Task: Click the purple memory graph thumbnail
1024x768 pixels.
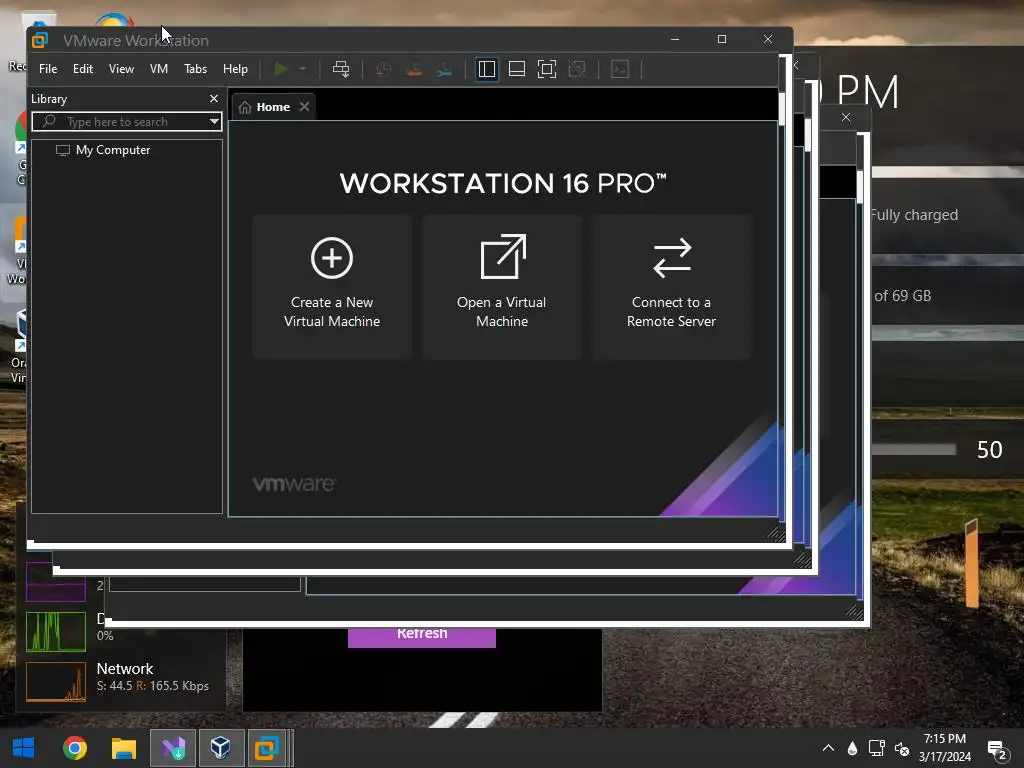Action: point(56,581)
